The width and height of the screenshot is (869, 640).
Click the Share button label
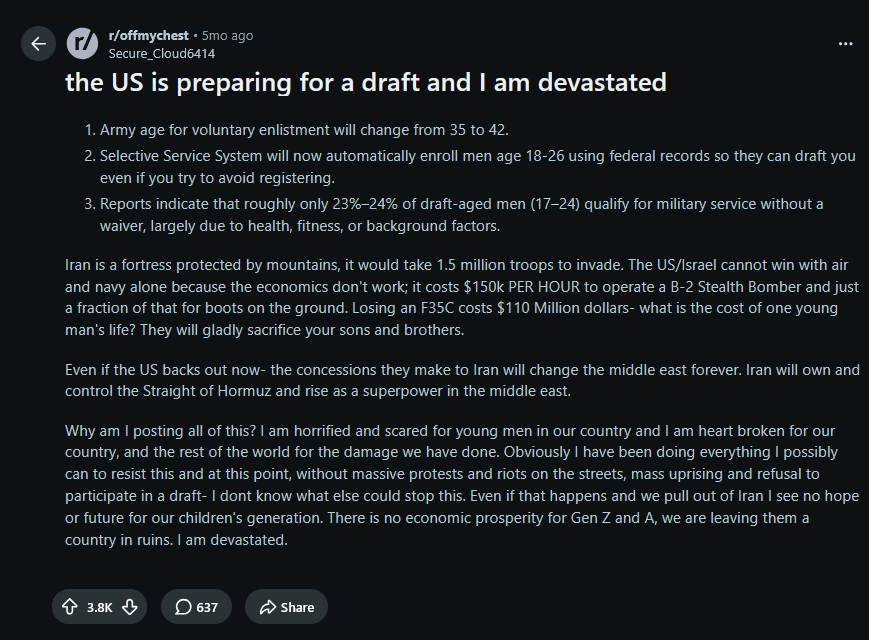[x=297, y=607]
